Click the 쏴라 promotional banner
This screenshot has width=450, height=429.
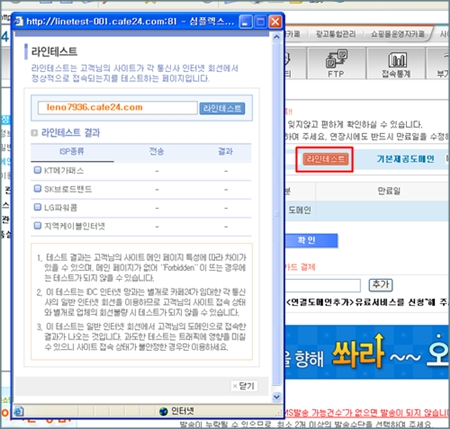[367, 352]
